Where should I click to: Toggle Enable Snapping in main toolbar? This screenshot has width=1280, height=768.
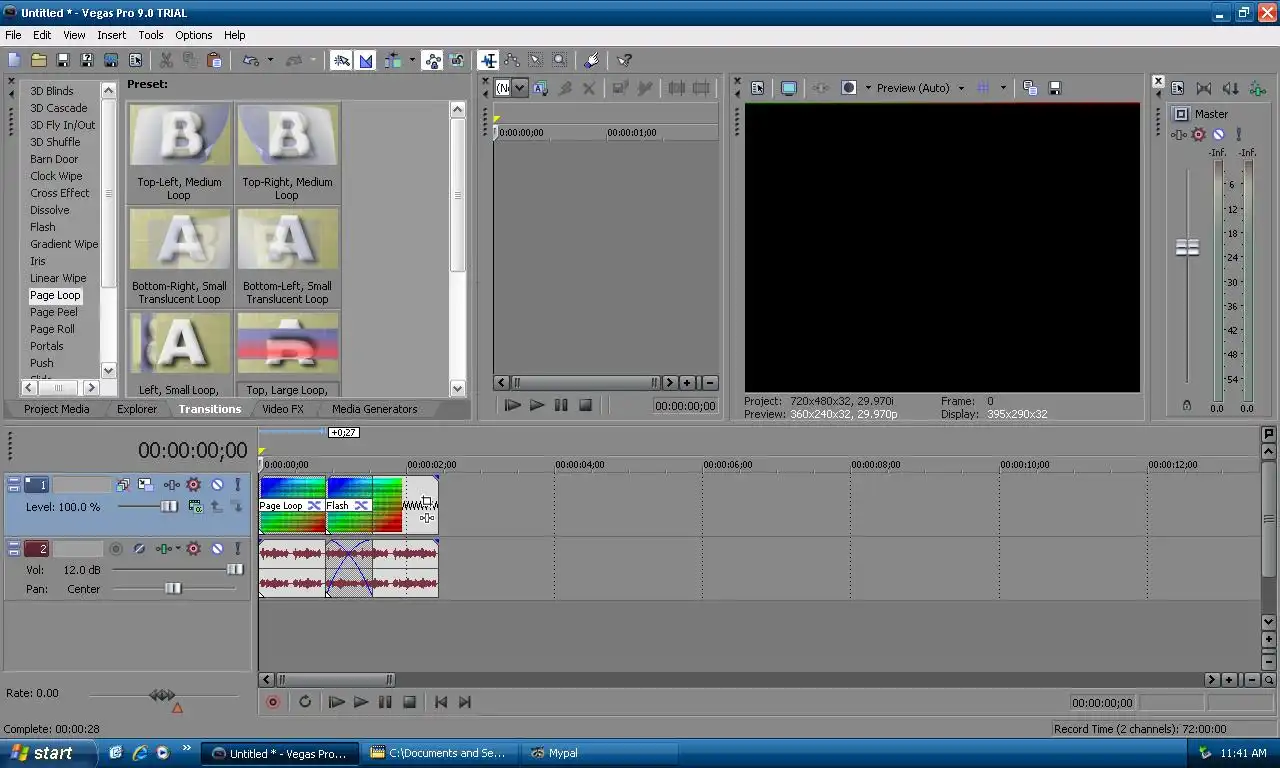click(x=342, y=61)
